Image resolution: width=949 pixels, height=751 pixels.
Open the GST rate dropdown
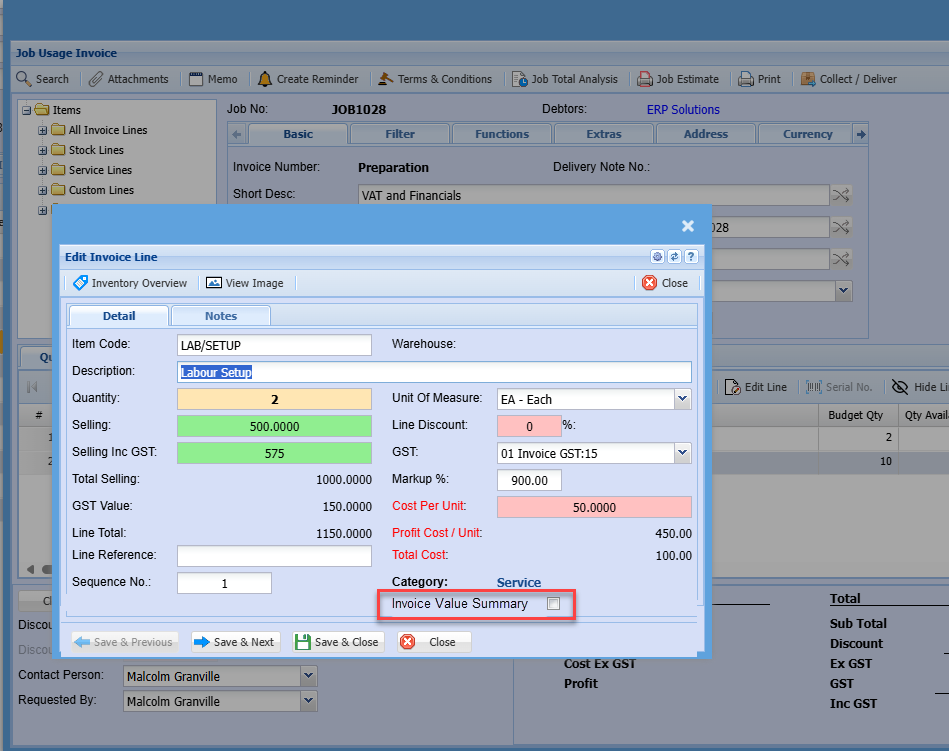[682, 453]
